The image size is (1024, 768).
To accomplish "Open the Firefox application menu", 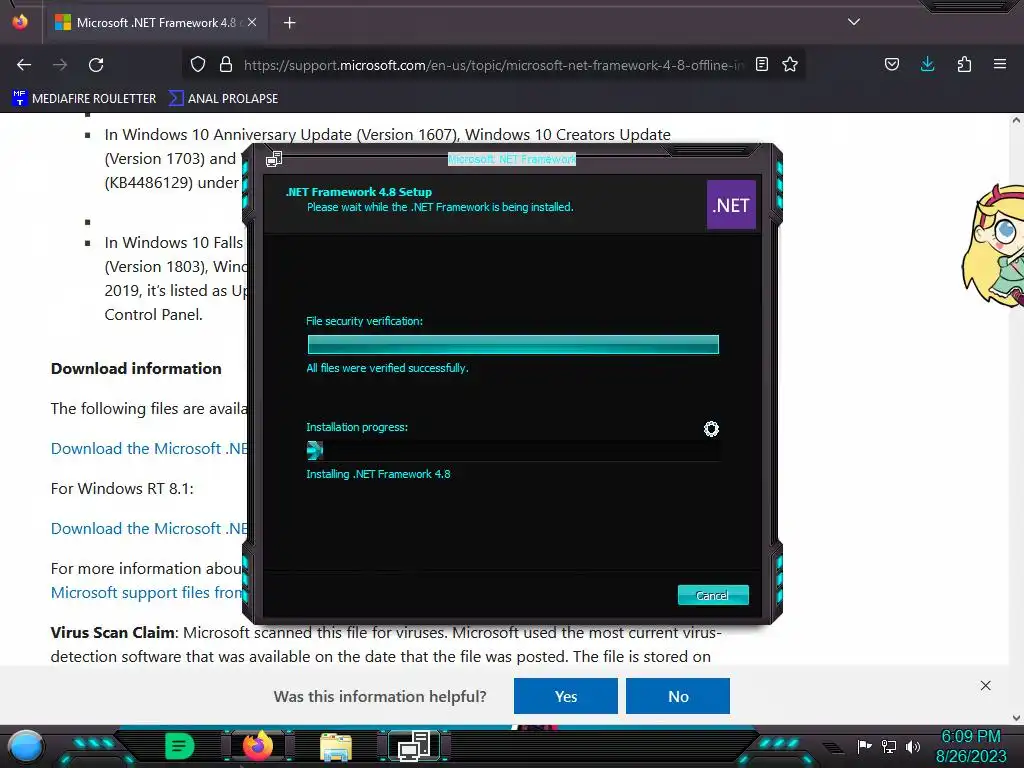I will click(1000, 65).
